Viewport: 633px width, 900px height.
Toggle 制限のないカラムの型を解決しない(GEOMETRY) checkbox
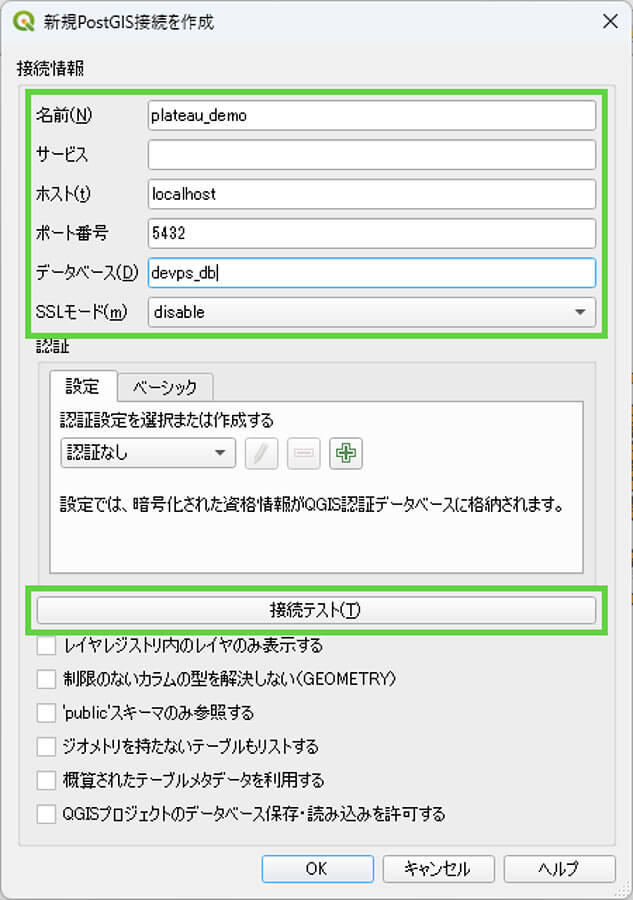coord(46,679)
